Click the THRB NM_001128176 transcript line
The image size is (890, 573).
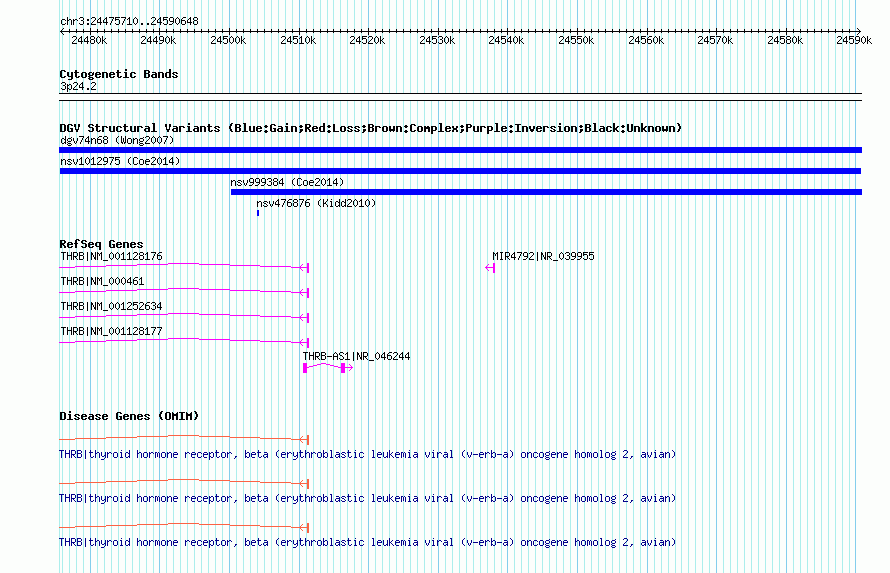pyautogui.click(x=184, y=266)
